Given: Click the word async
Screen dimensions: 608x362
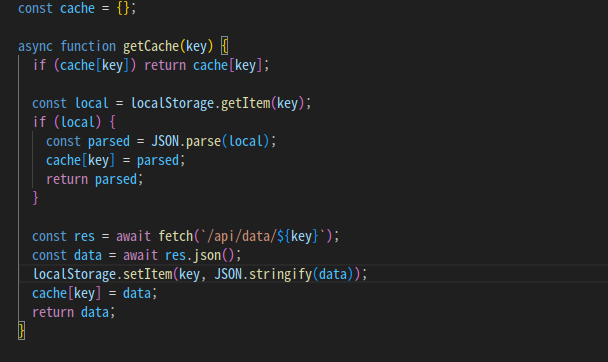Looking at the screenshot, I should pos(35,47).
